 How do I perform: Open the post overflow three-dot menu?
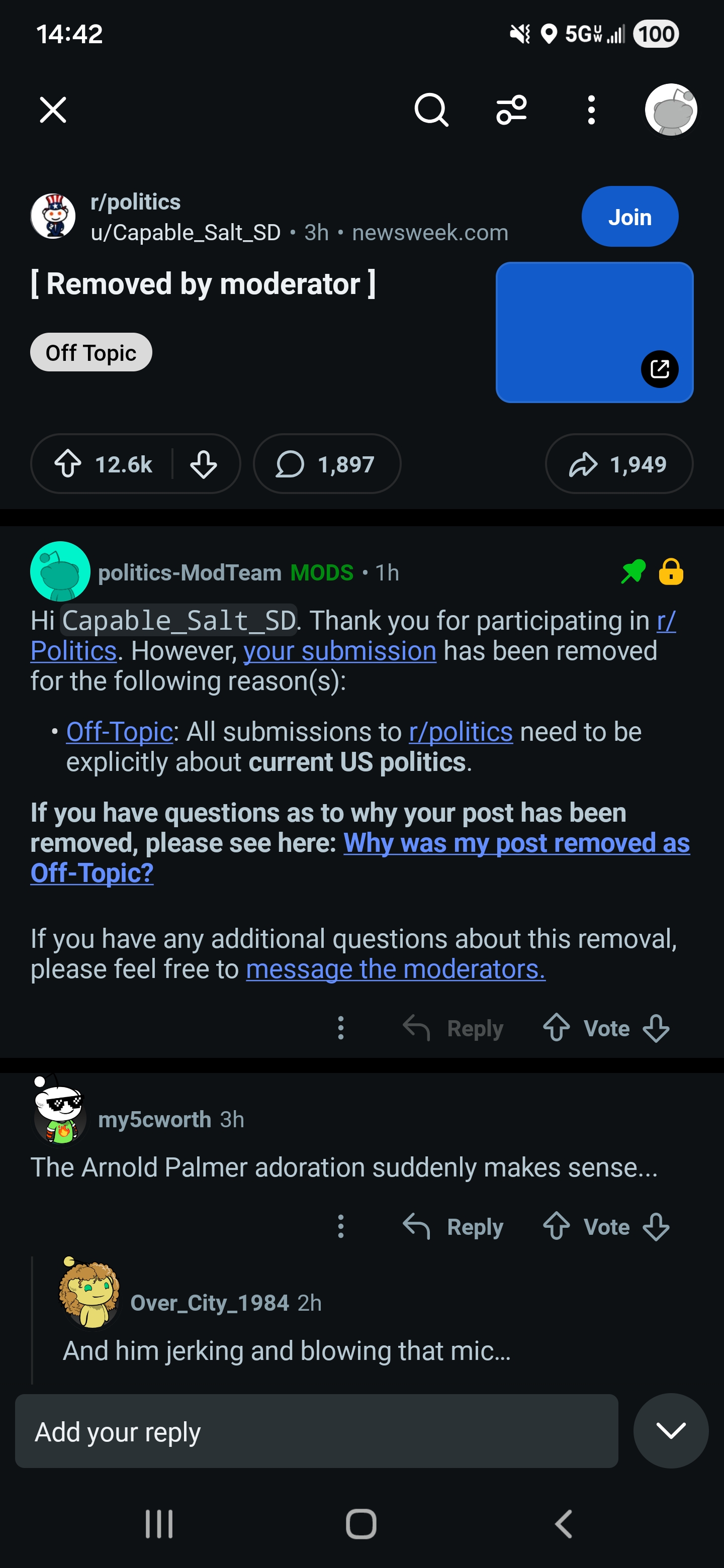point(591,110)
